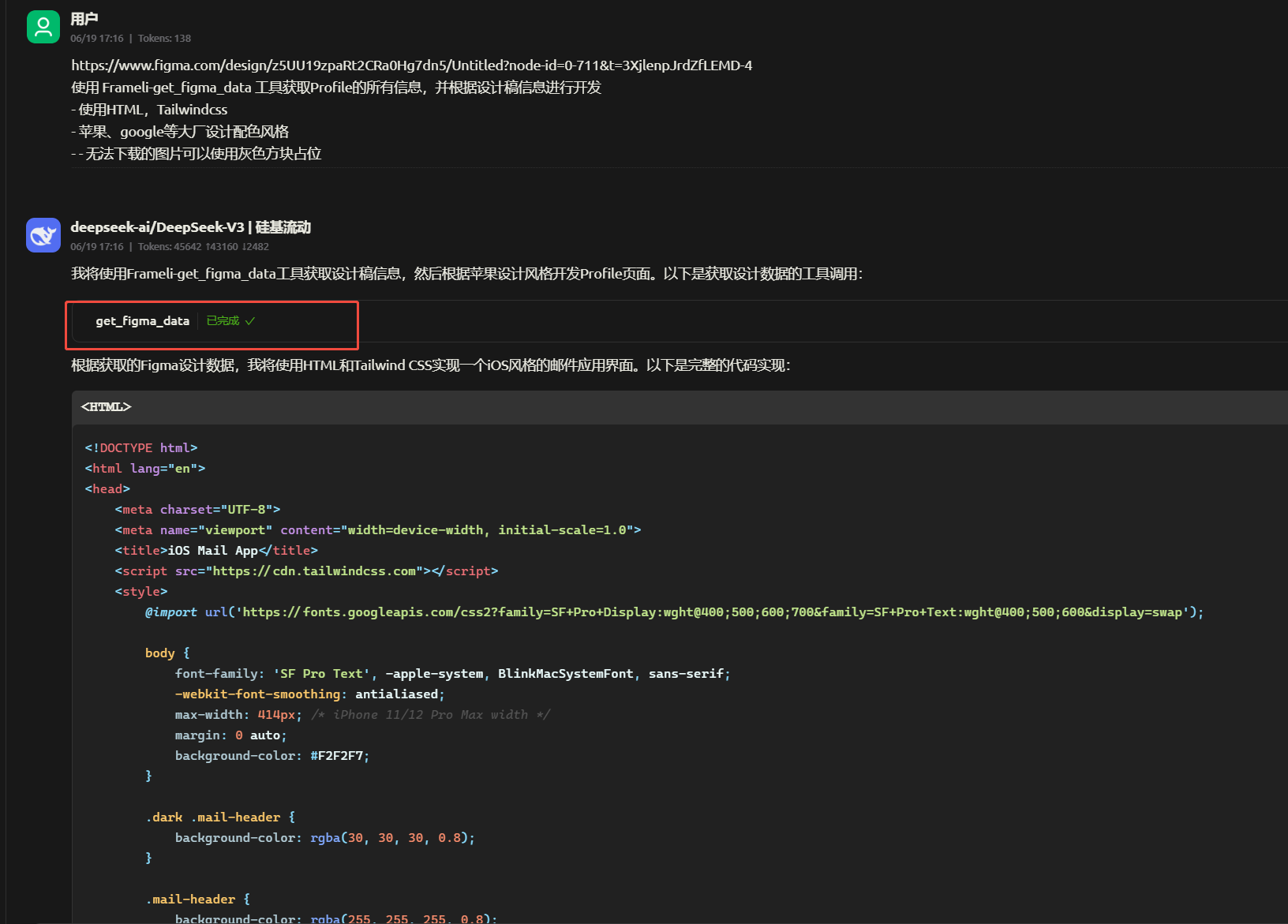Viewport: 1288px width, 924px height.
Task: Click the html lang="en" code line
Action: (145, 469)
